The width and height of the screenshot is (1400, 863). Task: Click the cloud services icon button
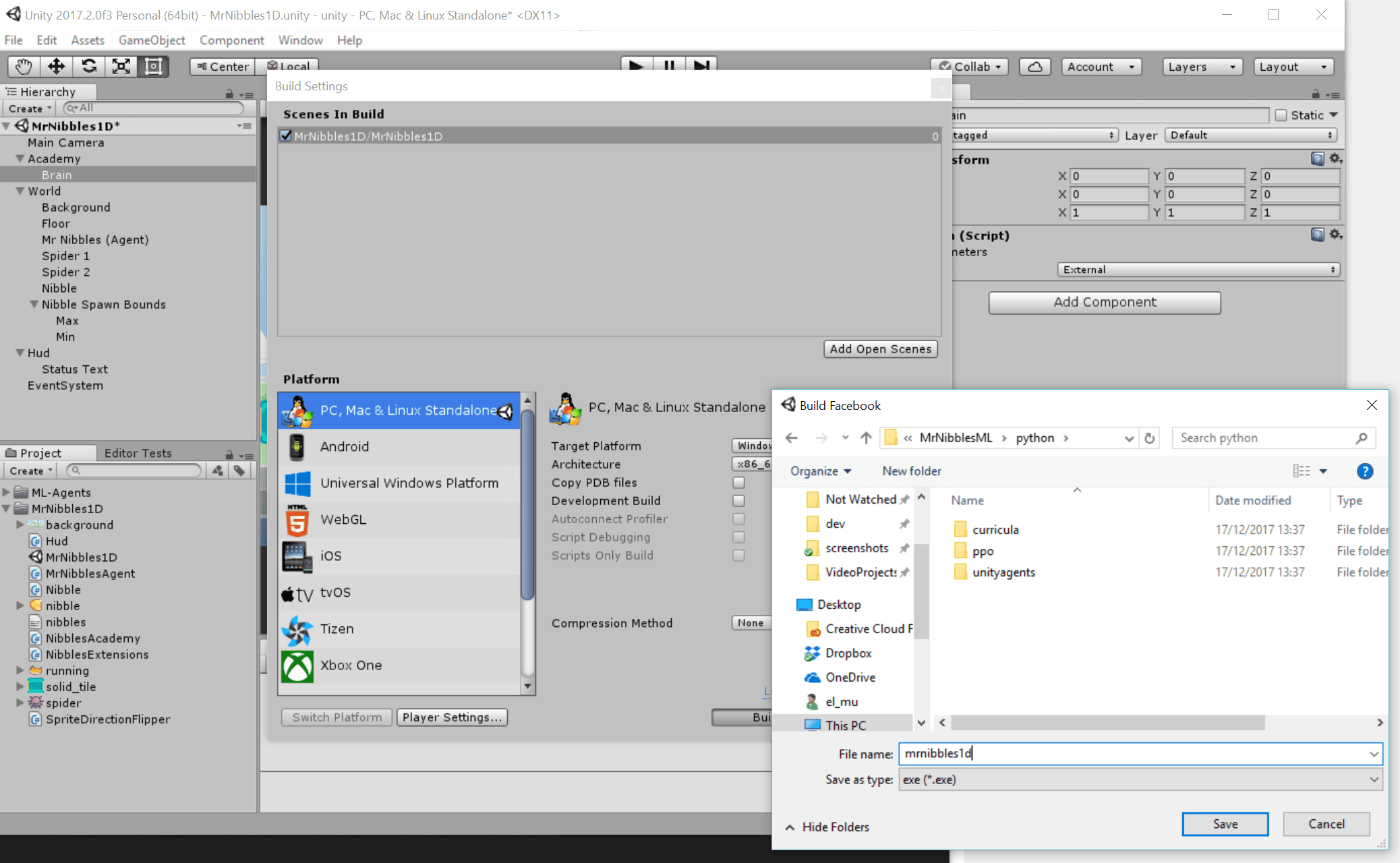tap(1034, 67)
